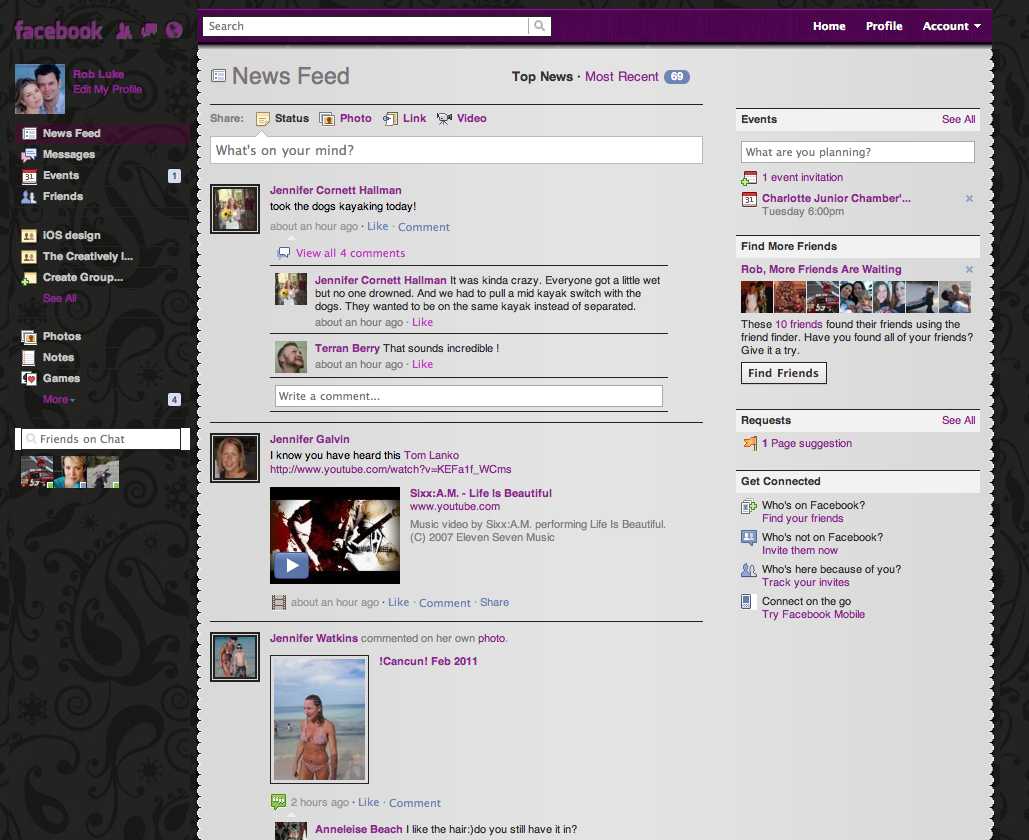Click News Feed heading icon
This screenshot has height=840, width=1029.
(x=219, y=75)
